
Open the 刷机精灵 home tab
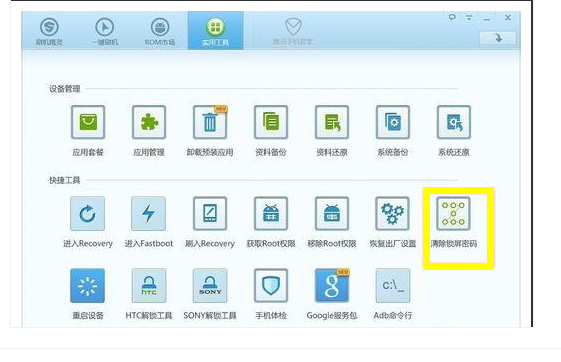(49, 31)
